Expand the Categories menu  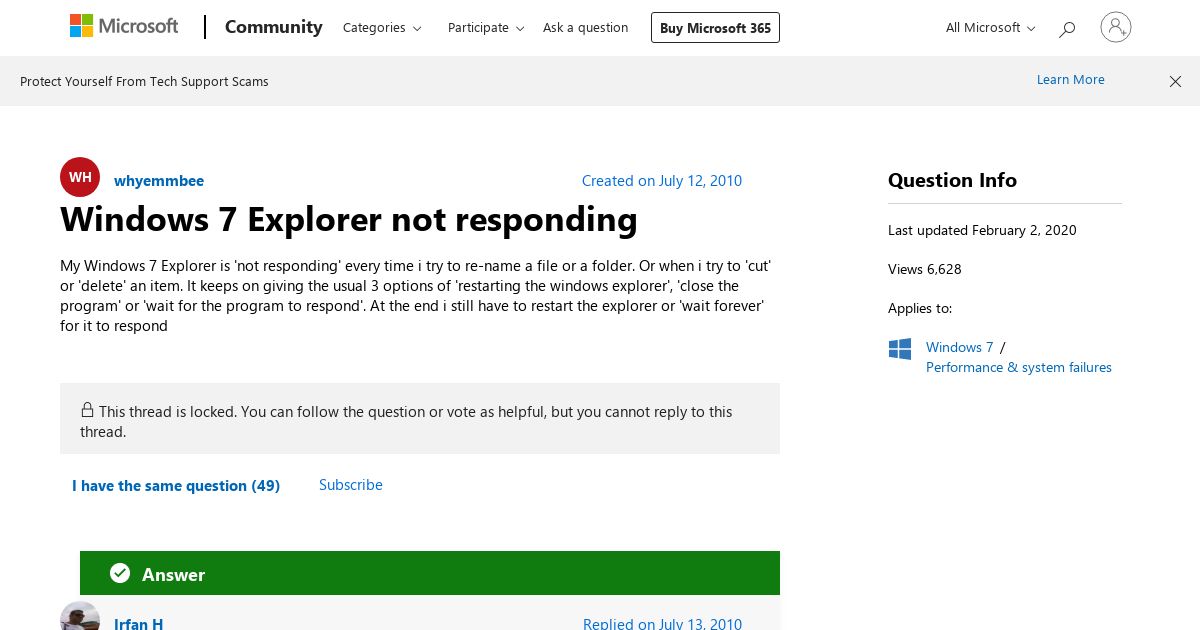[382, 28]
